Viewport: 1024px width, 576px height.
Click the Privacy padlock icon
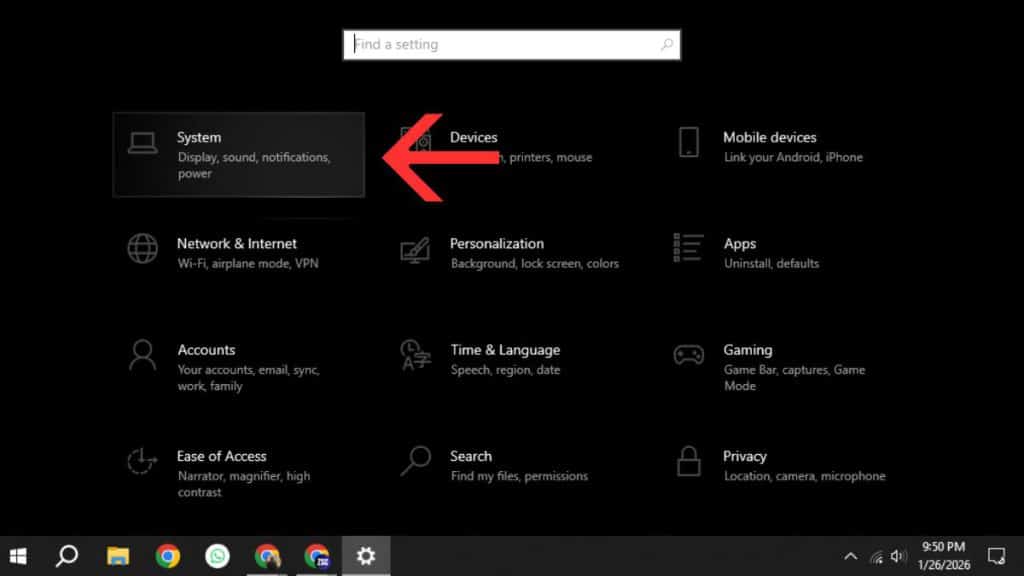(688, 461)
